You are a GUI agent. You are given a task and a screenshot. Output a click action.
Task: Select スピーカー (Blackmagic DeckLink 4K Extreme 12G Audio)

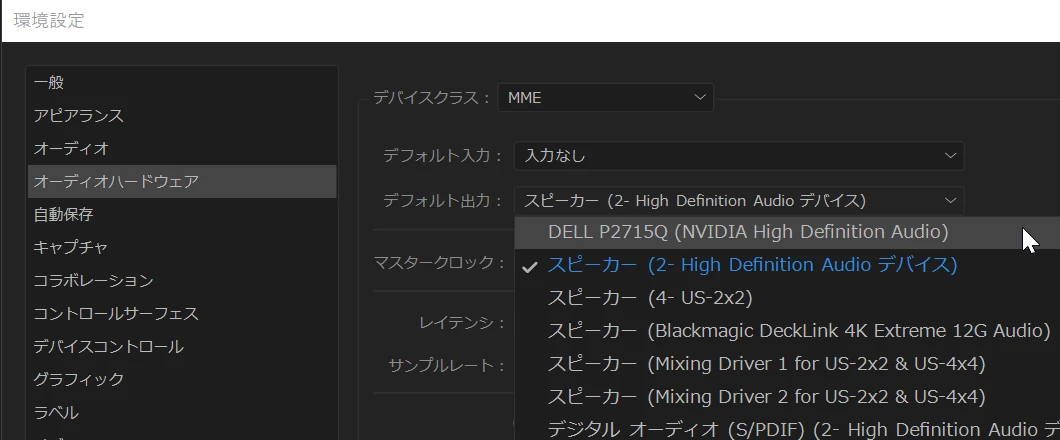(x=787, y=331)
